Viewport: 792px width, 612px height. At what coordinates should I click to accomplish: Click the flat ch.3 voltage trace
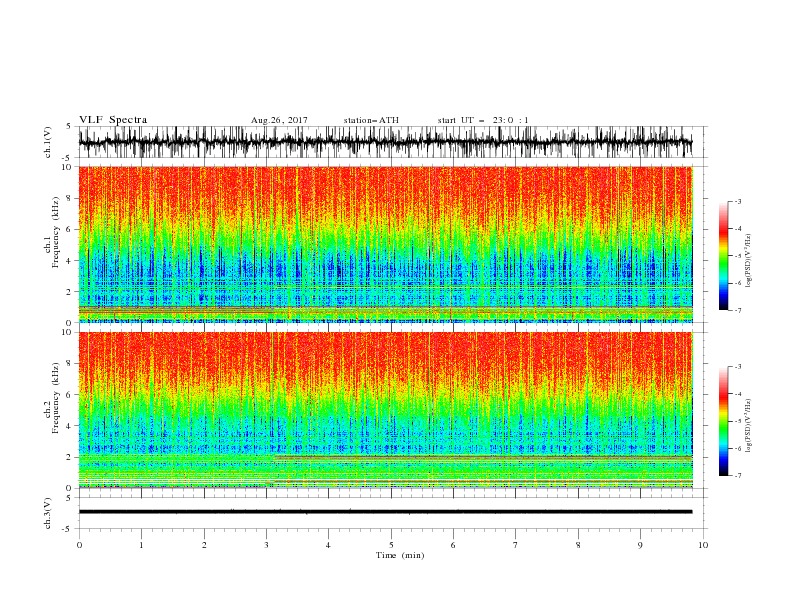[385, 512]
